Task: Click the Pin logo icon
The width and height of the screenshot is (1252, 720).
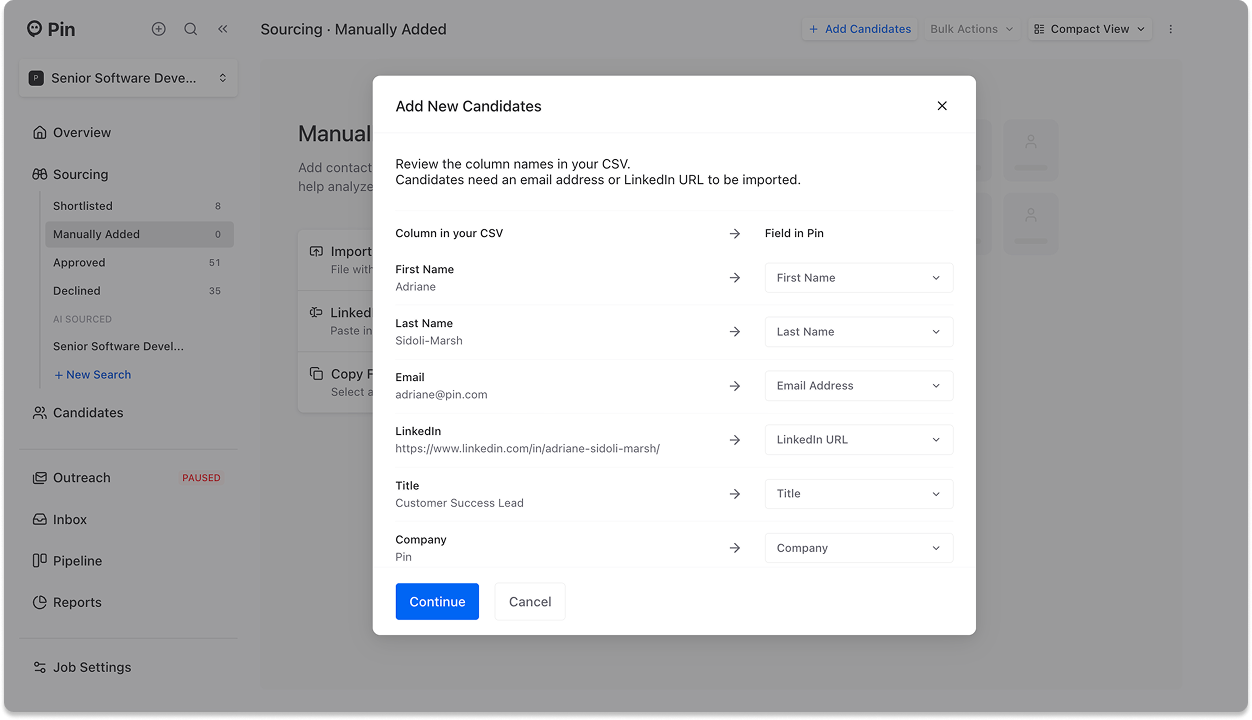Action: (x=35, y=29)
